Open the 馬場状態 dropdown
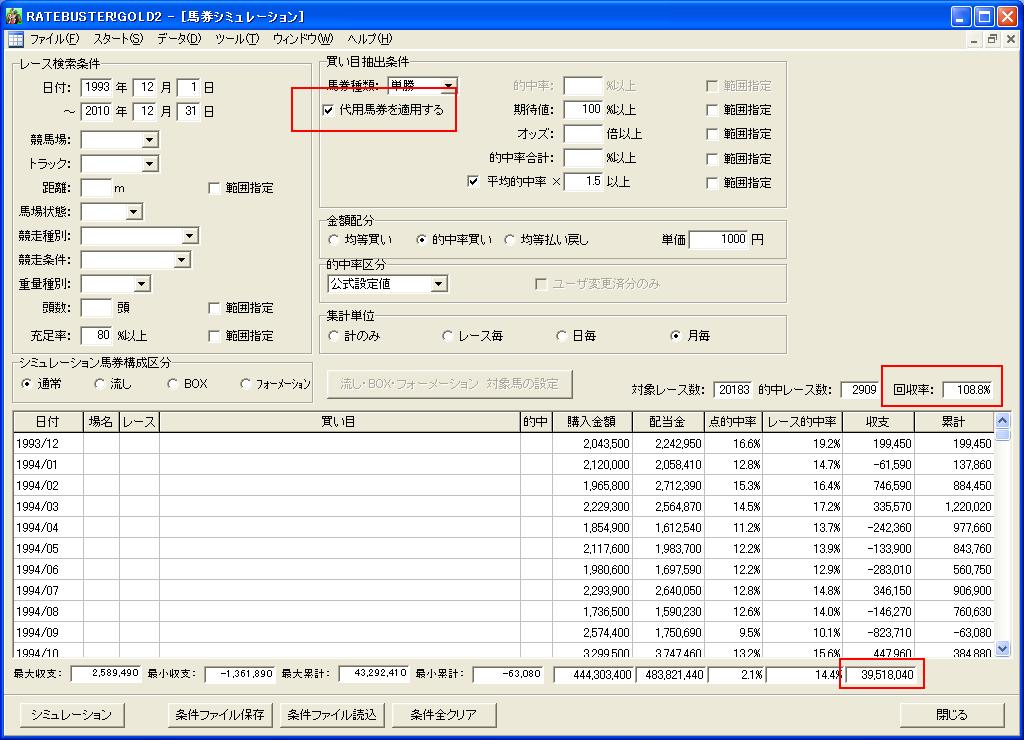1024x740 pixels. coord(133,212)
